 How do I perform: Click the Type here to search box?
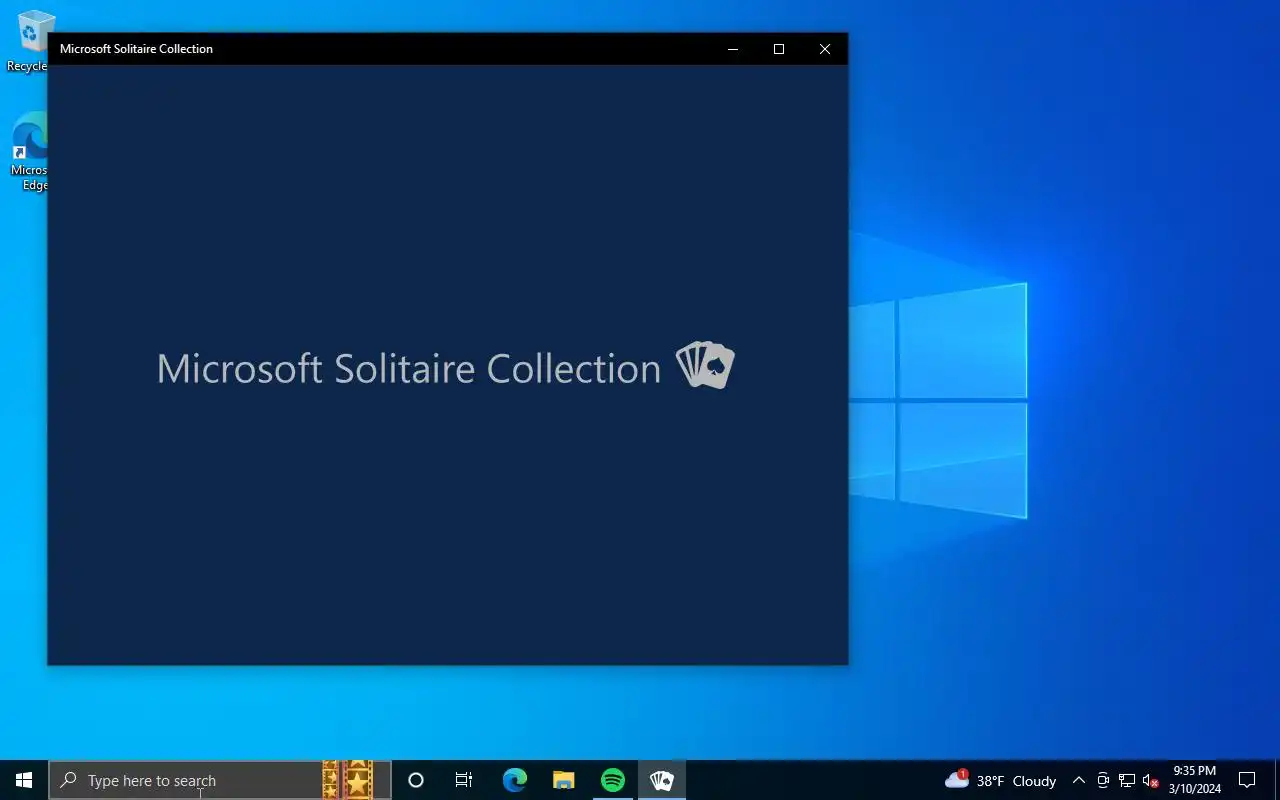(x=220, y=780)
